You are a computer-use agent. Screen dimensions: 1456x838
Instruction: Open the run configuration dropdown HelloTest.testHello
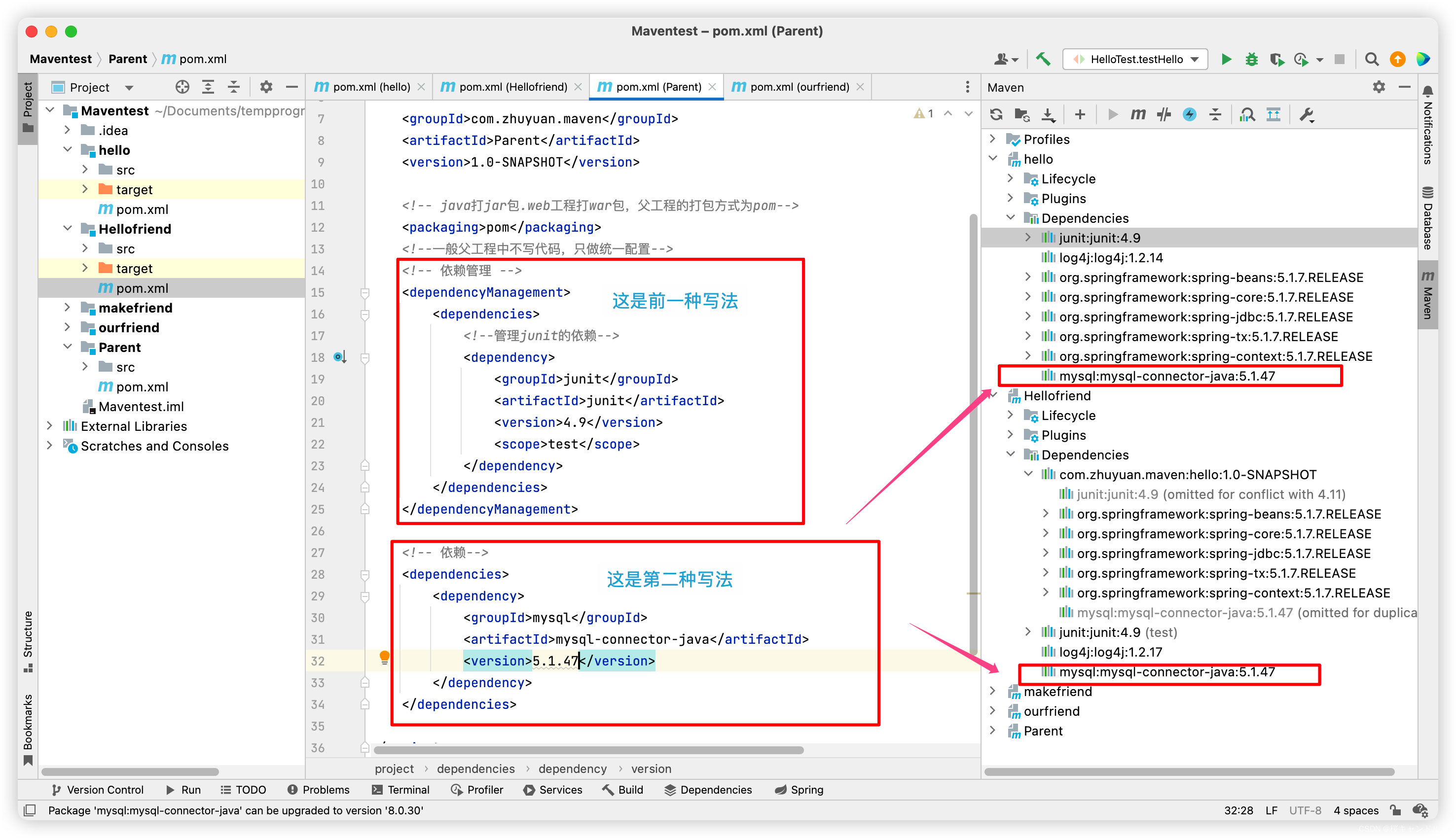pyautogui.click(x=1135, y=59)
